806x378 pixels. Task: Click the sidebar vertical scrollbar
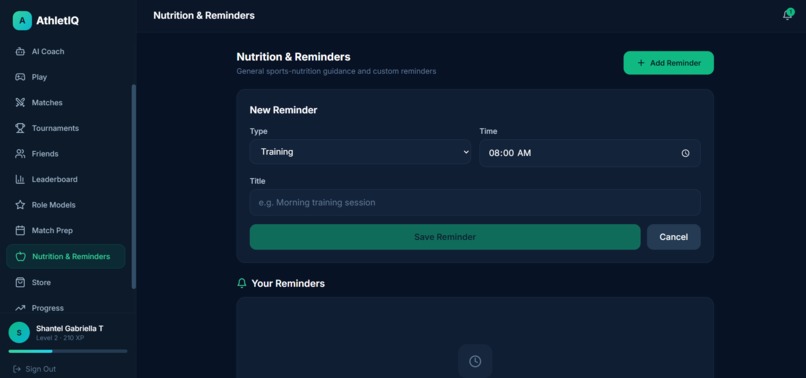pos(134,187)
